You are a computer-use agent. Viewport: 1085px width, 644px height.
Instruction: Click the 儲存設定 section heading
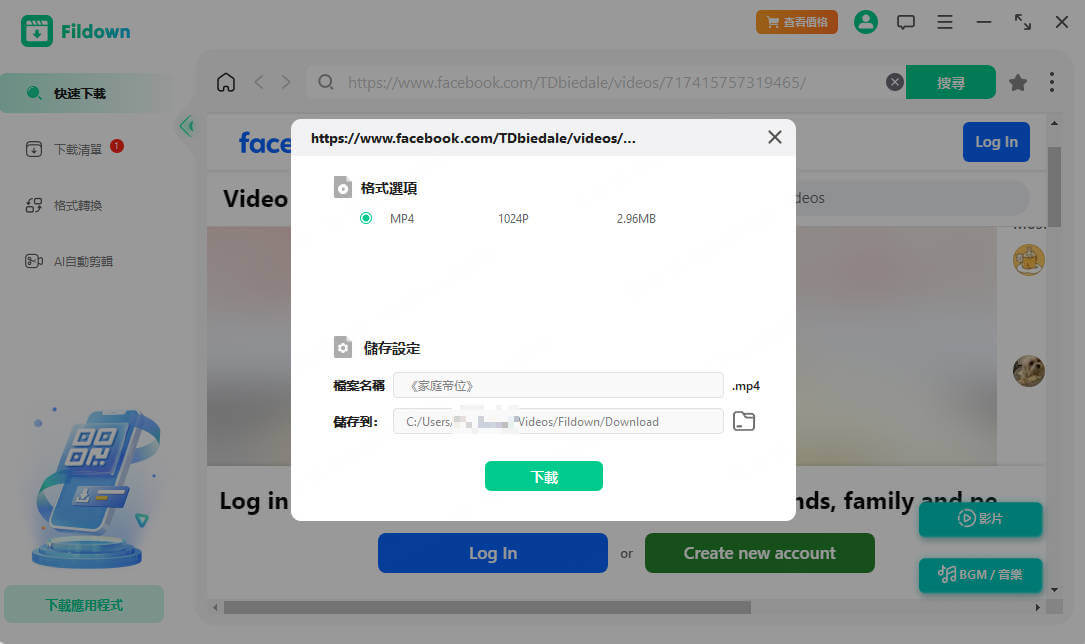[x=392, y=348]
